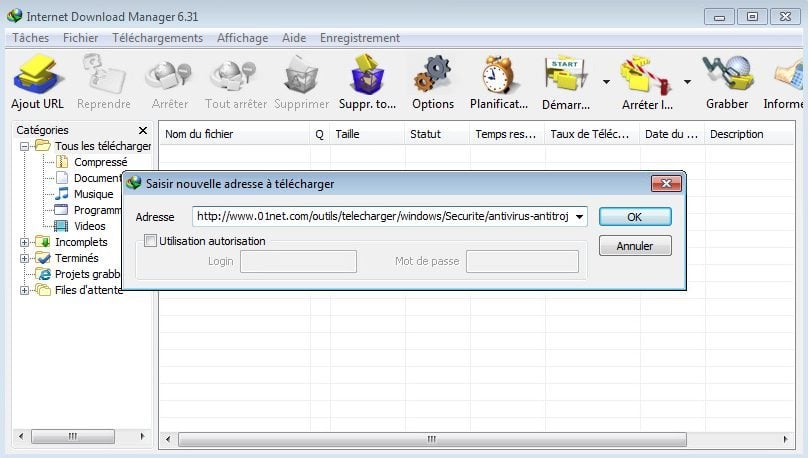
Task: Click the horizontal scrollbar below download list
Action: tap(432, 439)
